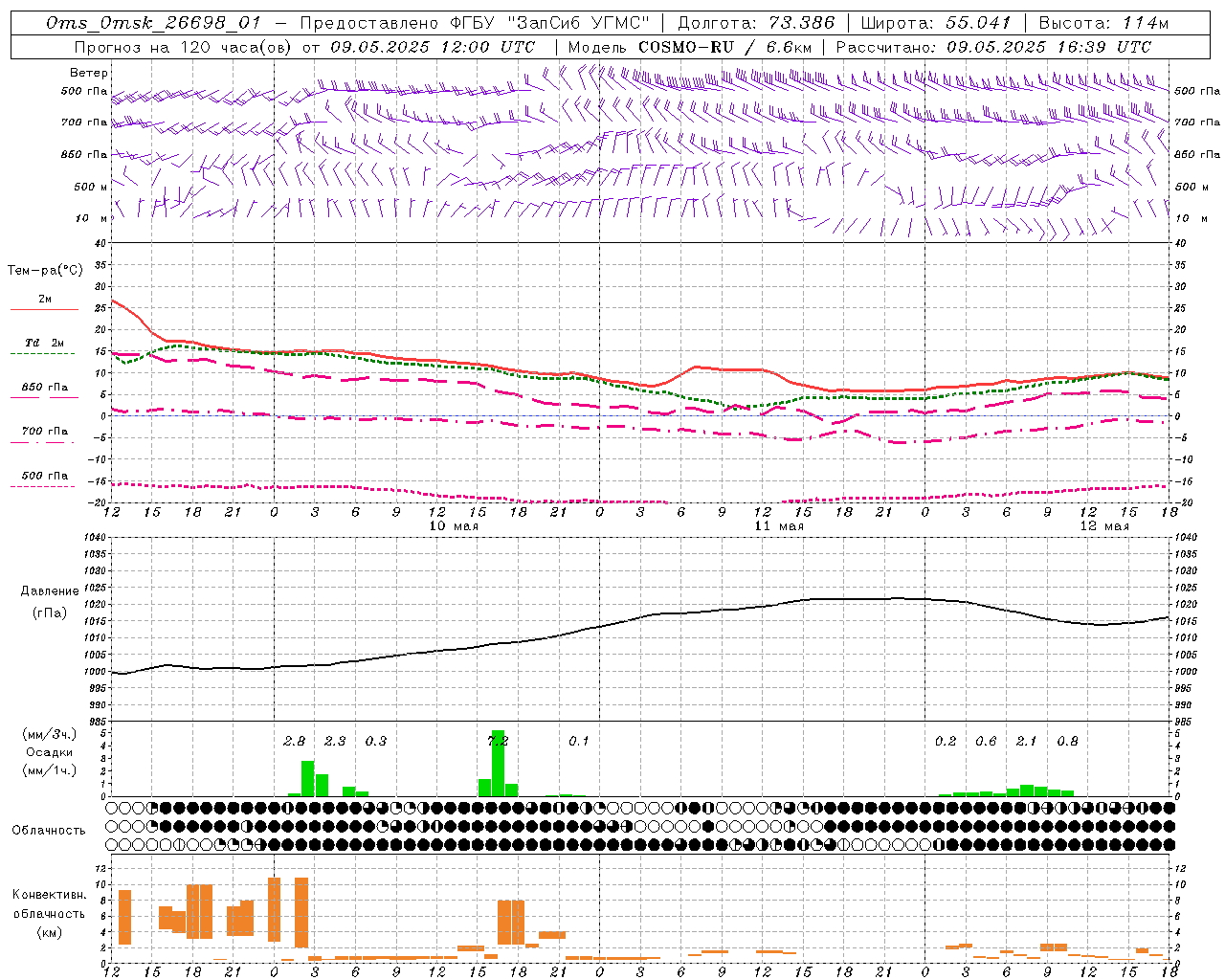Screen dimensions: 1225x980
Task: Click the 0.6 precipitation total
Action: coord(986,741)
